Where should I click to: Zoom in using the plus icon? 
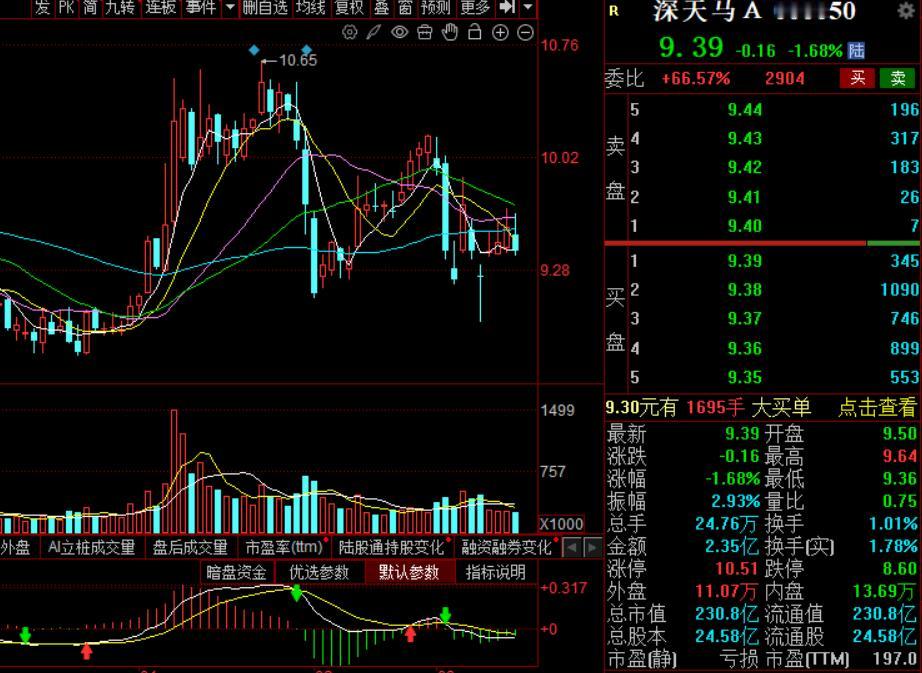pyautogui.click(x=500, y=32)
